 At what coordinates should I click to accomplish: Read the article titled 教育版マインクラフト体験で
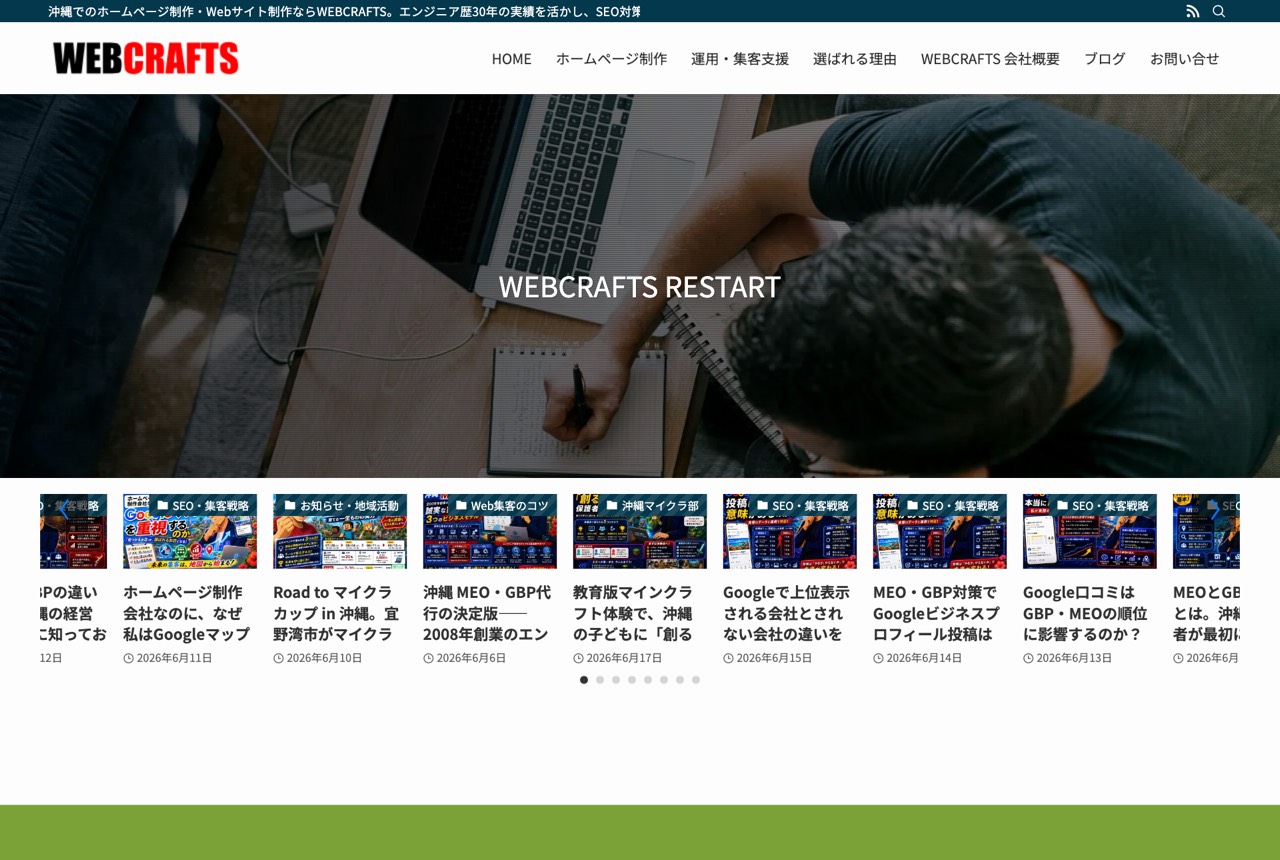pyautogui.click(x=634, y=613)
